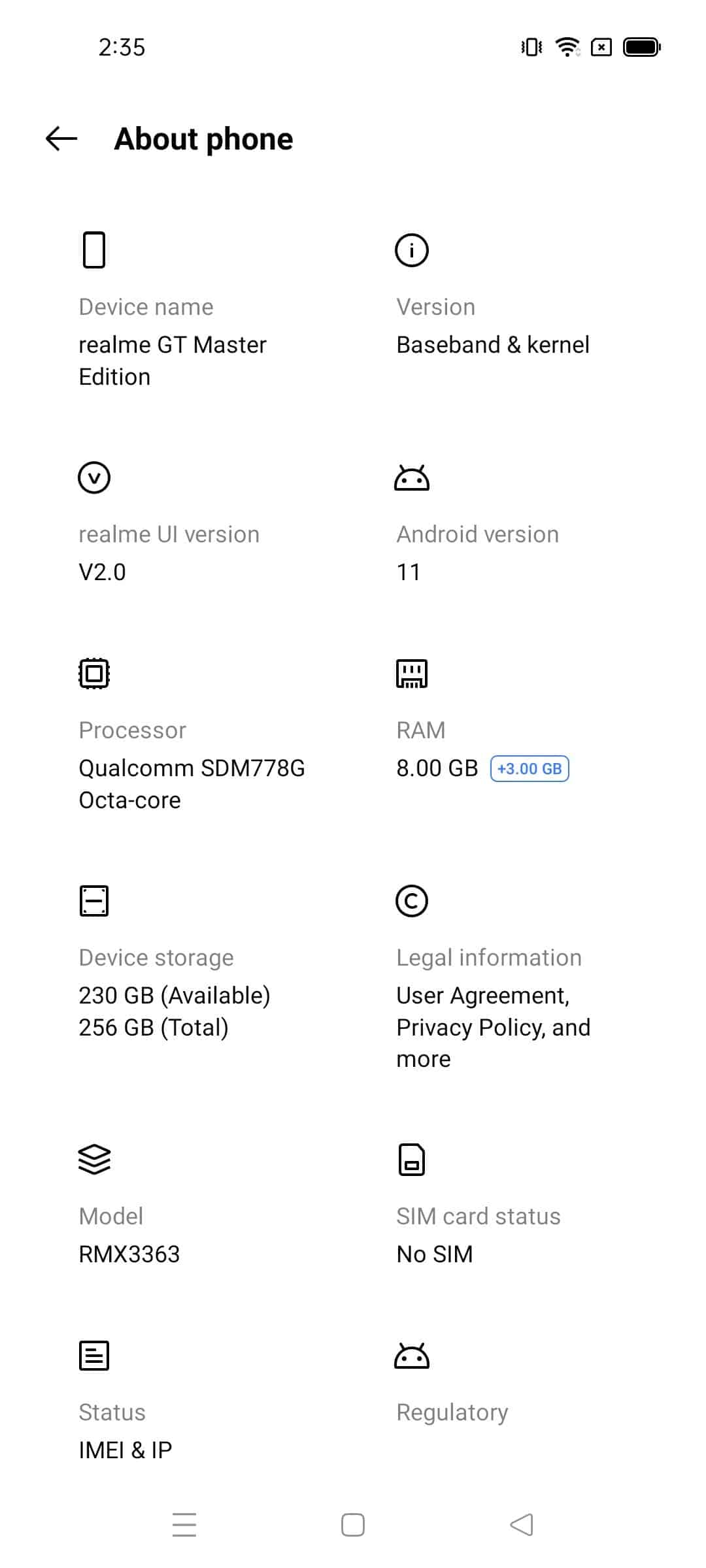Tap the Device name phone icon
This screenshot has width=706, height=1568.
pyautogui.click(x=94, y=250)
